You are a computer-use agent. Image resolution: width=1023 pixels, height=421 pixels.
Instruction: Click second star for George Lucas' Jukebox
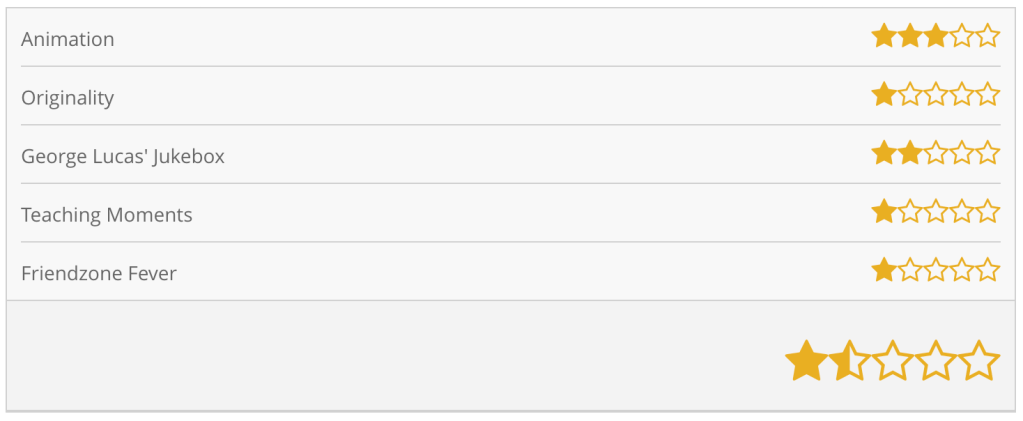pos(910,154)
